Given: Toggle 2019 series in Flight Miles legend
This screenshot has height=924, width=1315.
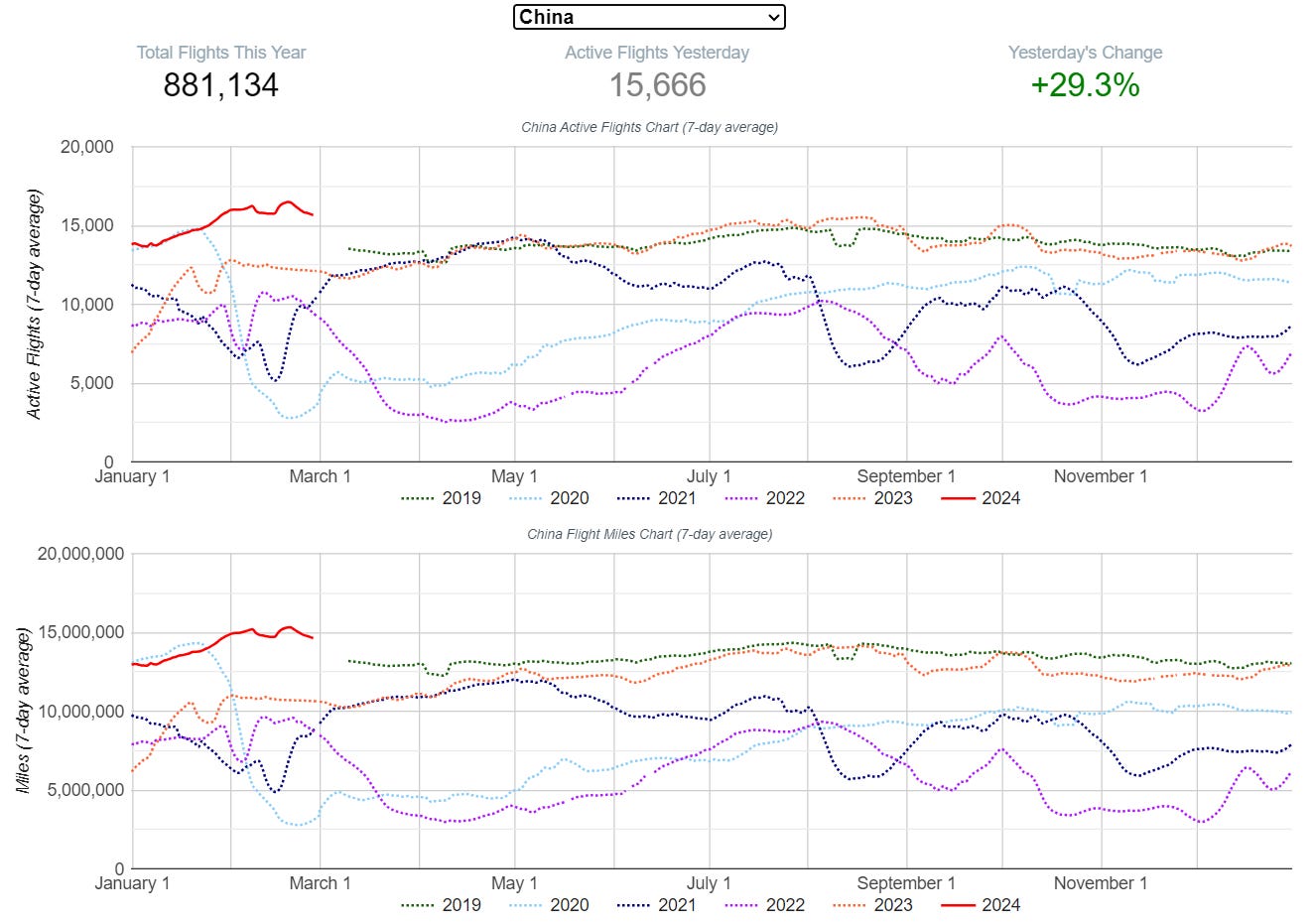Looking at the screenshot, I should tap(441, 905).
